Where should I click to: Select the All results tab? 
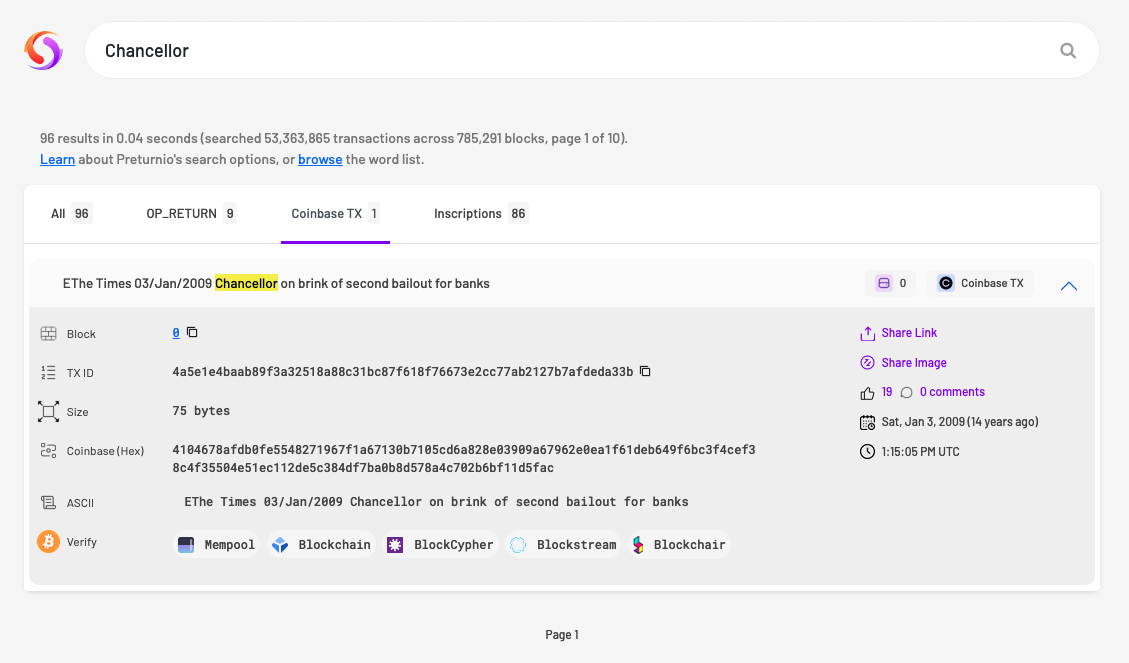coord(70,214)
